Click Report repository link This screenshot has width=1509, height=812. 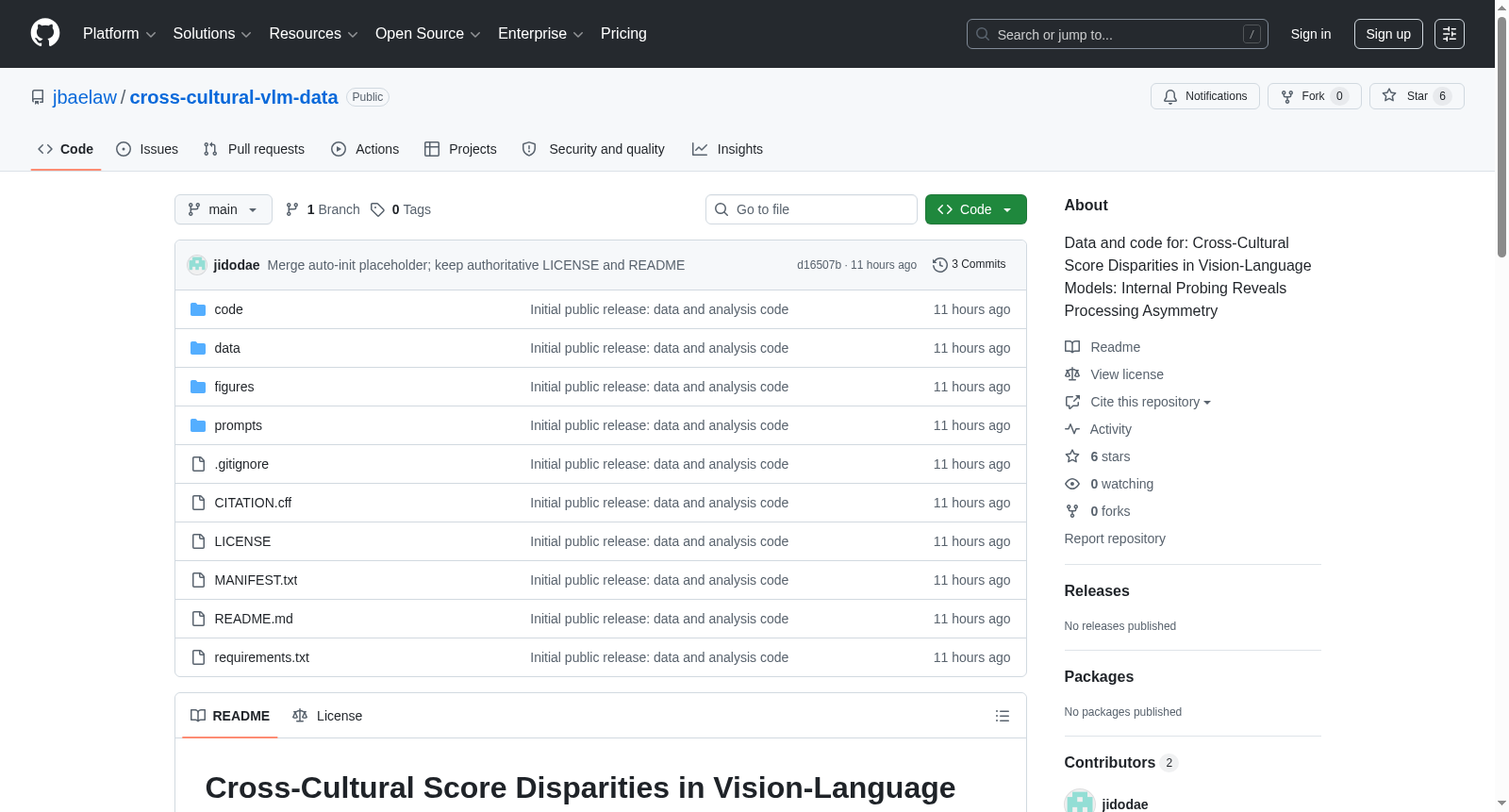[x=1115, y=539]
